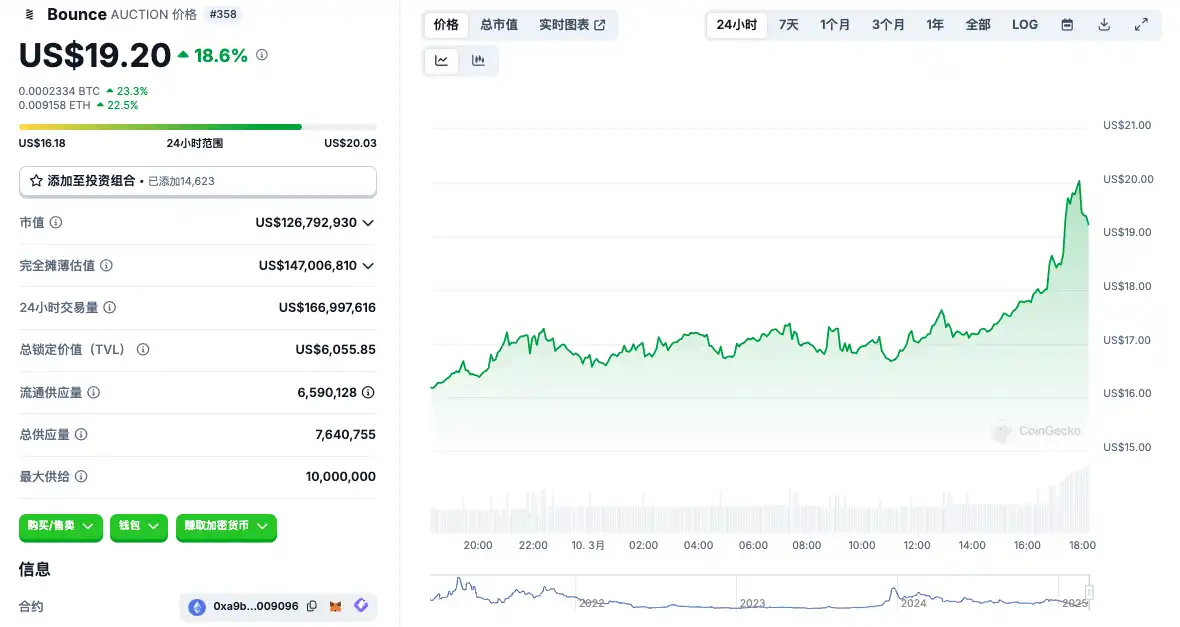Click the info icon beside 18.6%

click(262, 55)
